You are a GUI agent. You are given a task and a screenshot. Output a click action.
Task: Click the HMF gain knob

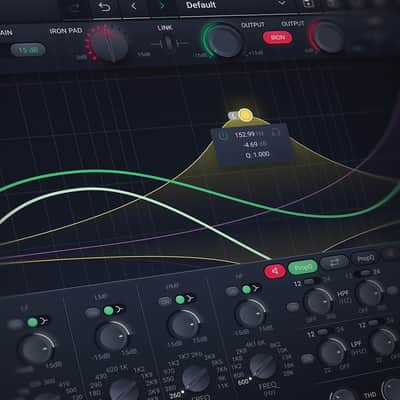(x=183, y=324)
